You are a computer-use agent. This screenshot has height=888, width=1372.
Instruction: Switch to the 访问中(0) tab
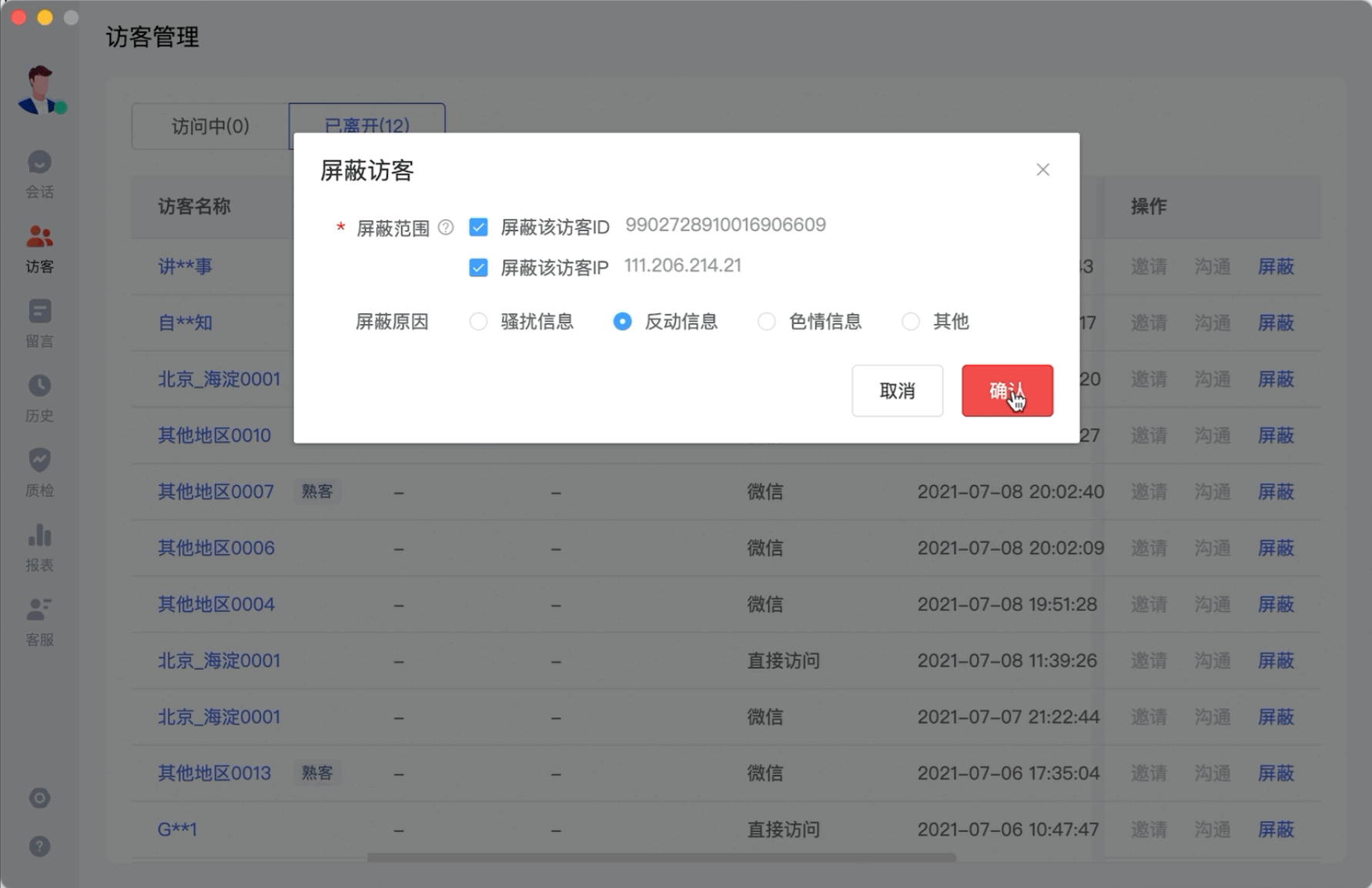coord(210,126)
